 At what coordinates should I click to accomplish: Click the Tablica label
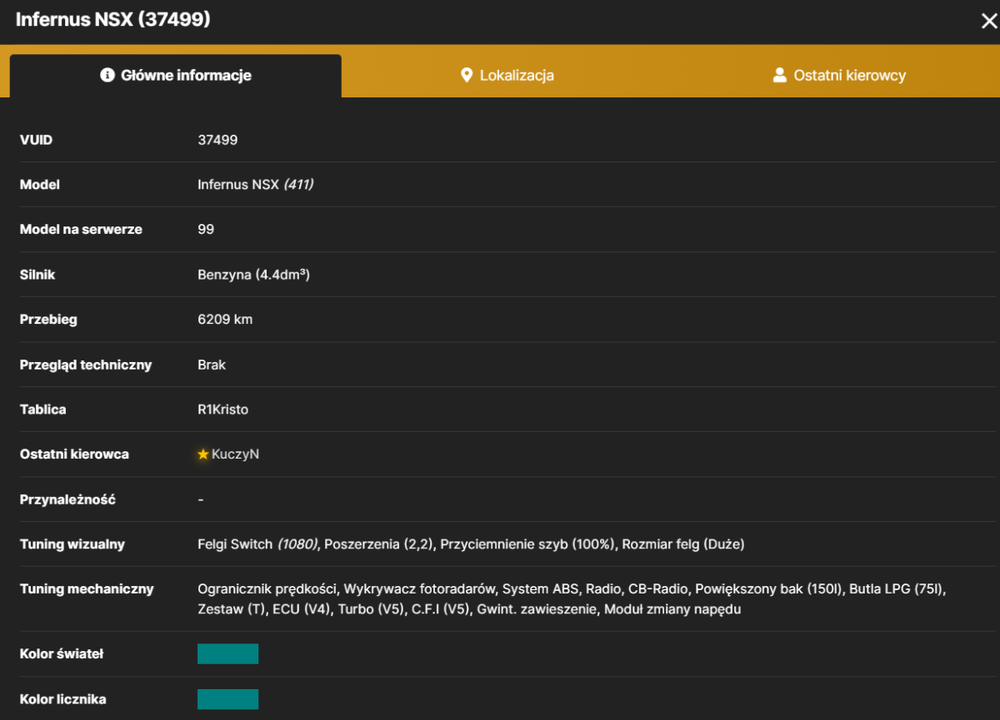point(43,409)
